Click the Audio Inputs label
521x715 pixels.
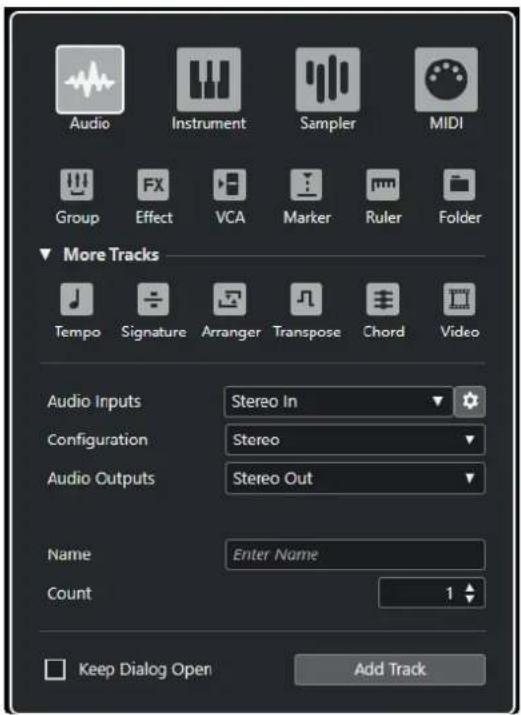[94, 402]
